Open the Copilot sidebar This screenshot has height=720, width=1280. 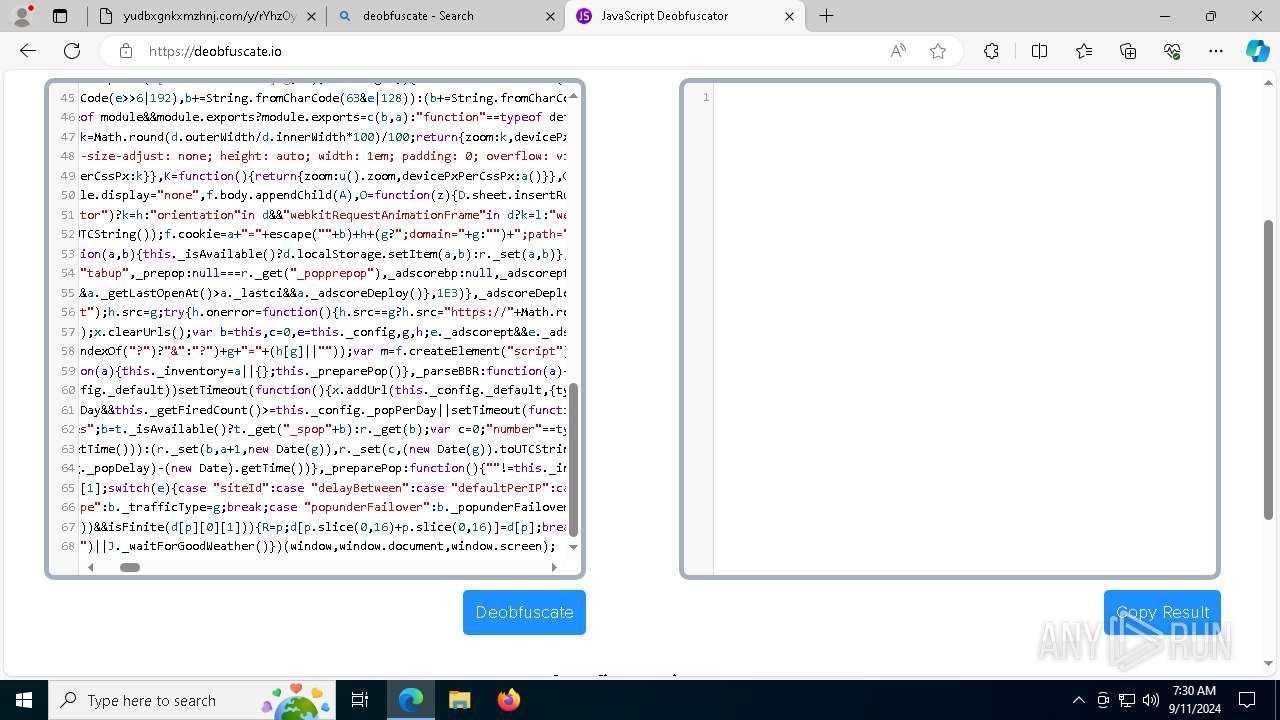click(x=1257, y=51)
